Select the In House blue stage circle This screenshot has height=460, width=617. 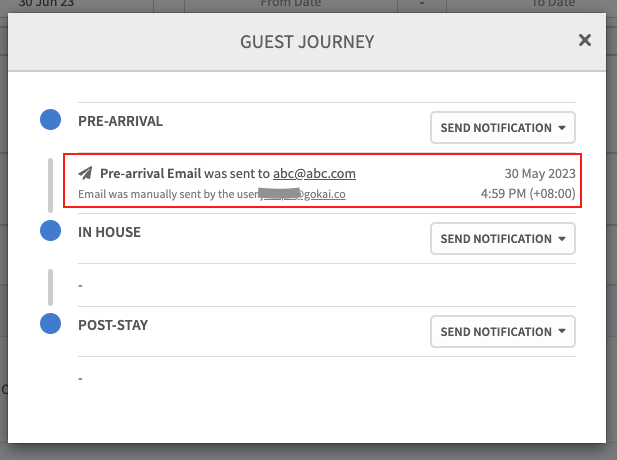pos(51,231)
